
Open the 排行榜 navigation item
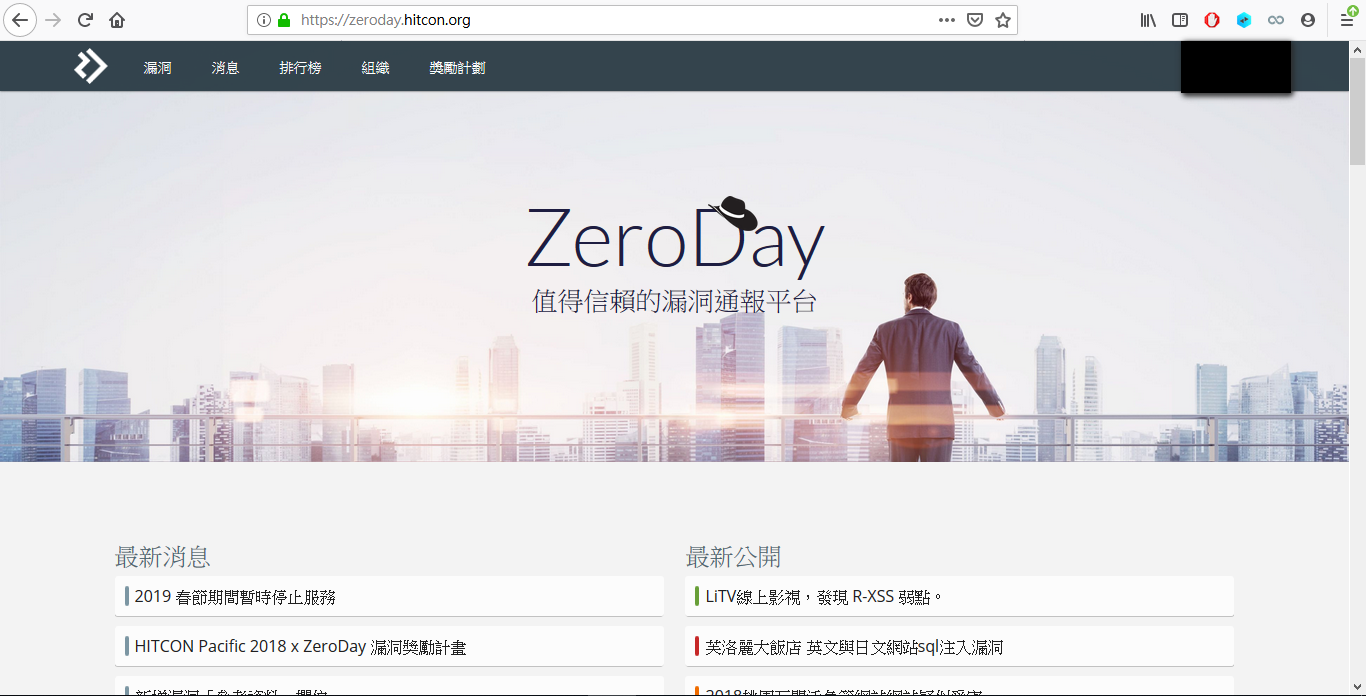[x=301, y=68]
